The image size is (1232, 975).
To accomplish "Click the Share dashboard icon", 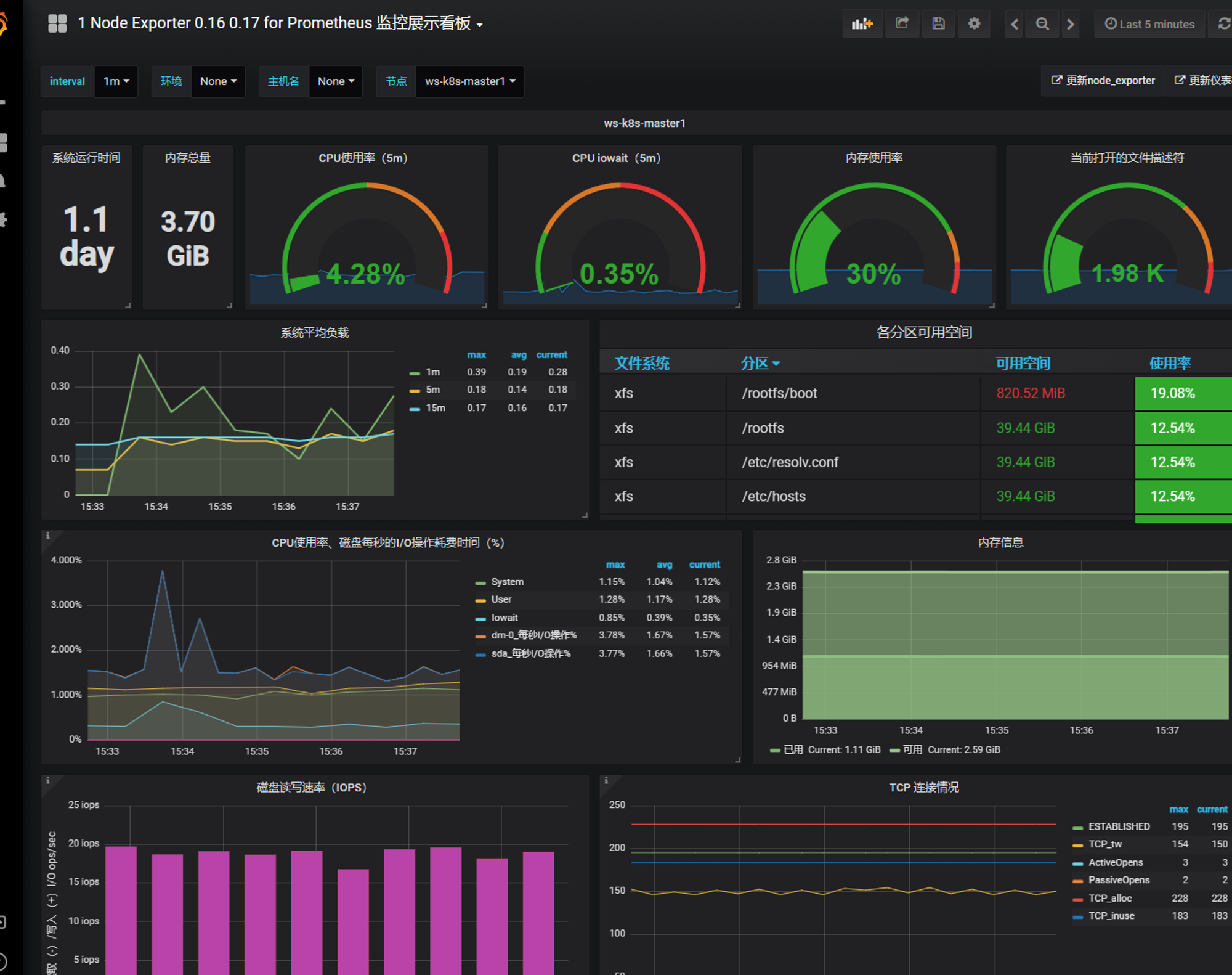I will pyautogui.click(x=902, y=24).
